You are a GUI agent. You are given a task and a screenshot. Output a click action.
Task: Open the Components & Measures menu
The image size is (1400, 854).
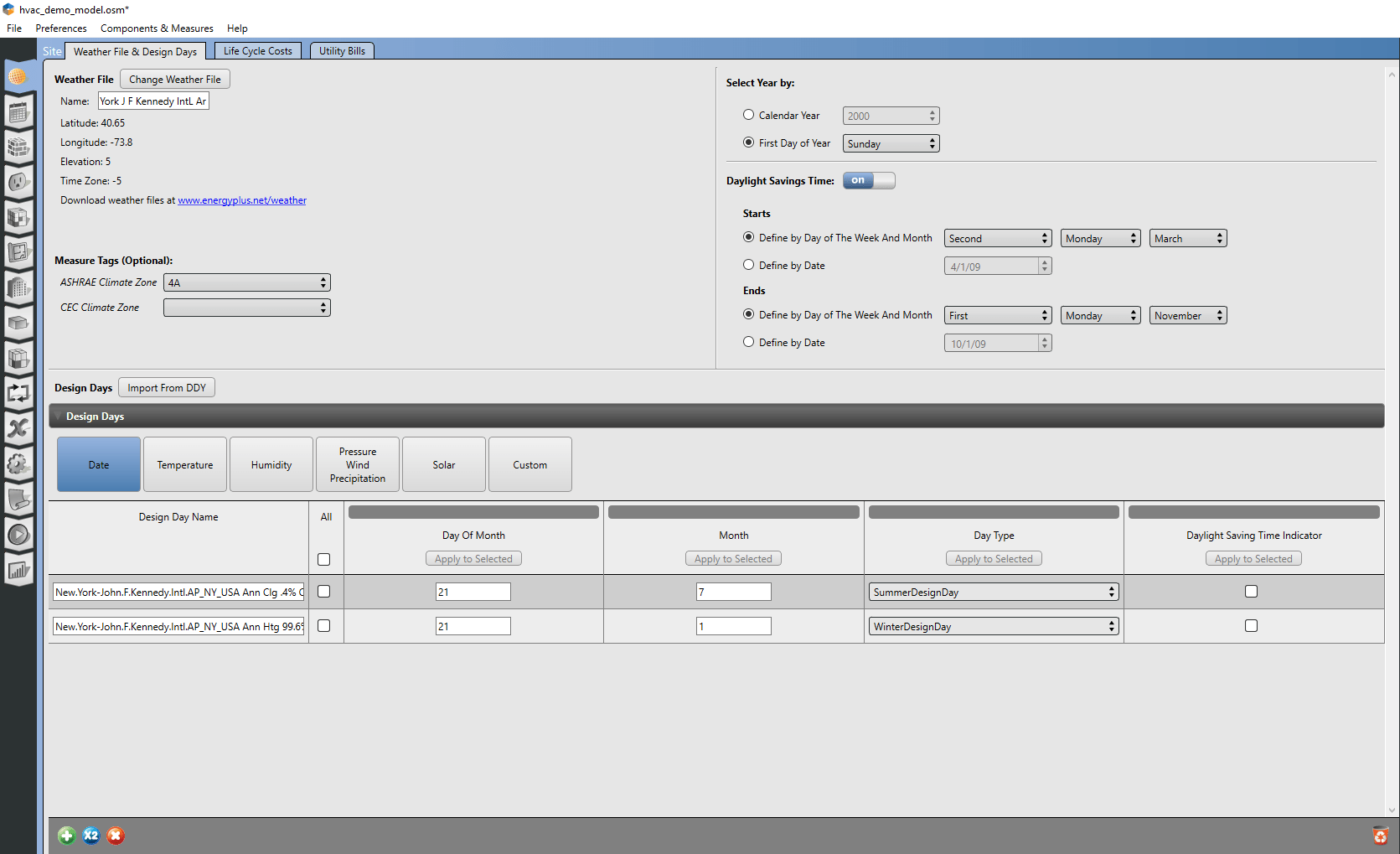pos(157,28)
